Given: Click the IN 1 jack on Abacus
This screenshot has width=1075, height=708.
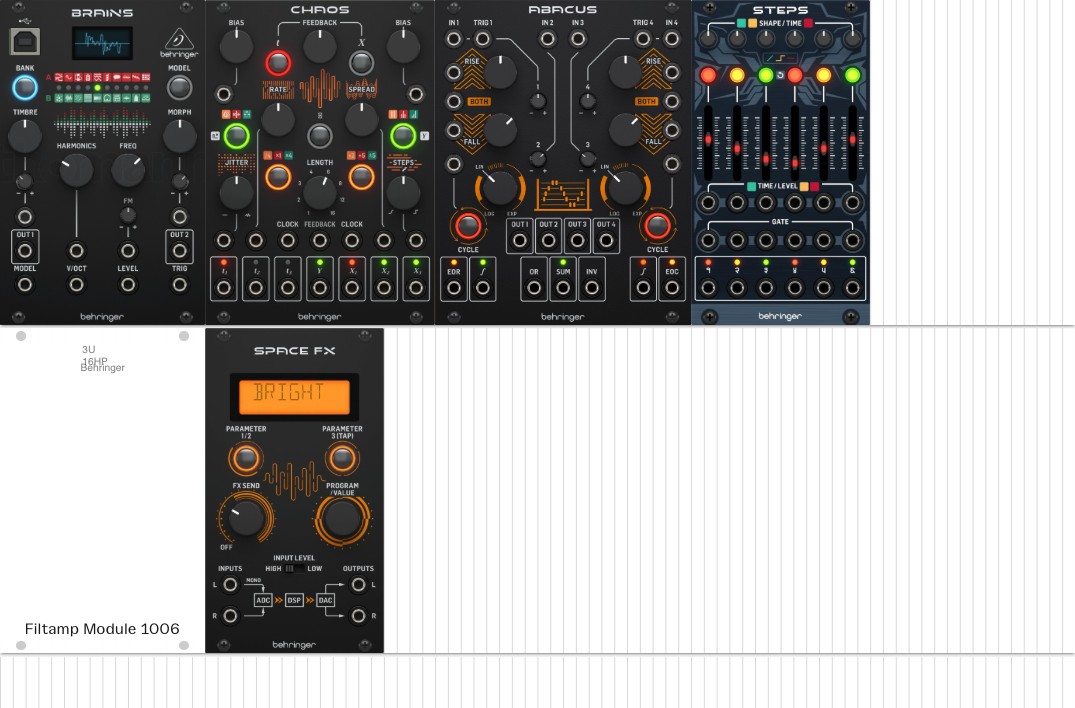Looking at the screenshot, I should [454, 39].
